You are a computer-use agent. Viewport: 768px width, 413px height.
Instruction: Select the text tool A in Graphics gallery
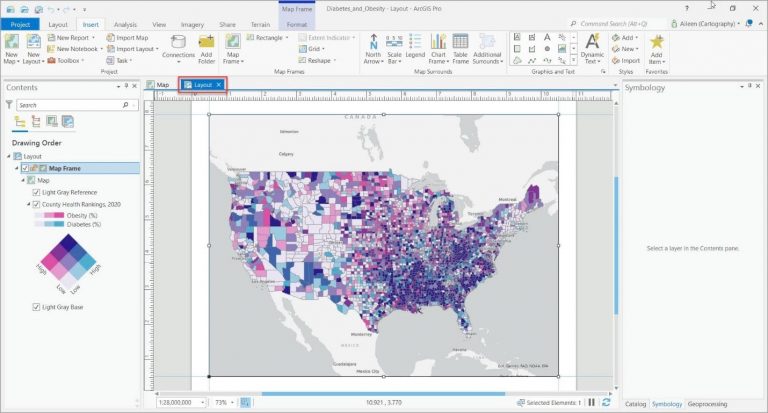click(x=547, y=37)
